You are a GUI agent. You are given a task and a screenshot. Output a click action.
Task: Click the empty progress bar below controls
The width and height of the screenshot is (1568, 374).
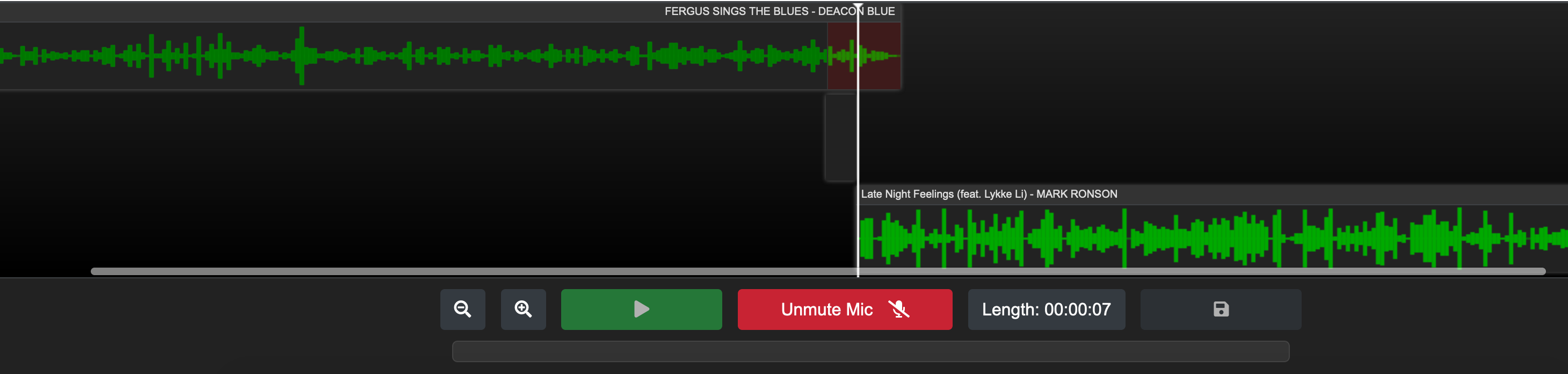870,351
